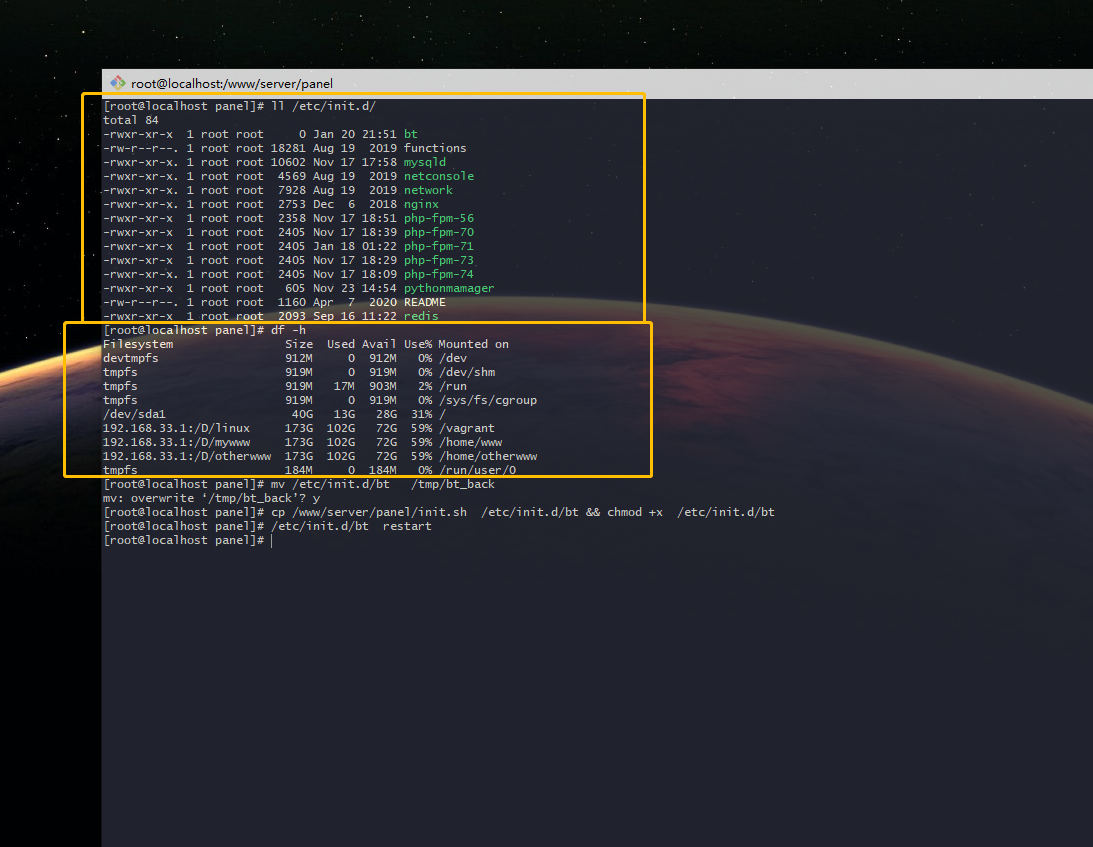This screenshot has width=1093, height=847.
Task: Click the '/home/www' mount point
Action: [x=471, y=442]
